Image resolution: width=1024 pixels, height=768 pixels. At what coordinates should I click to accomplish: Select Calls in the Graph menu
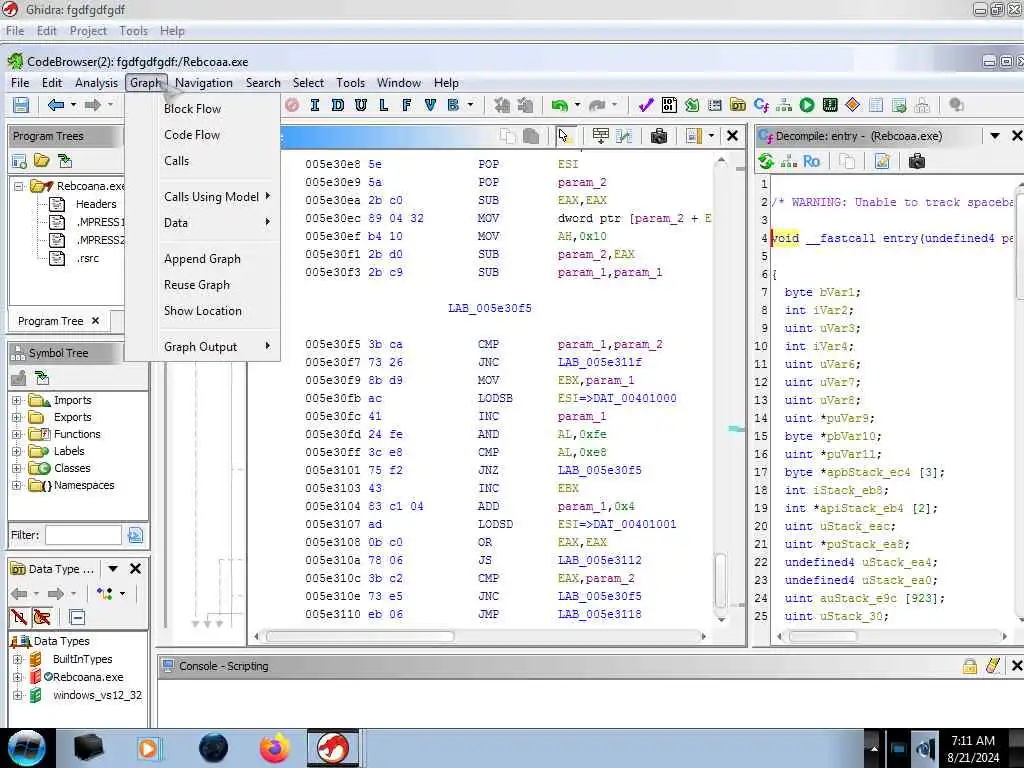tap(176, 161)
